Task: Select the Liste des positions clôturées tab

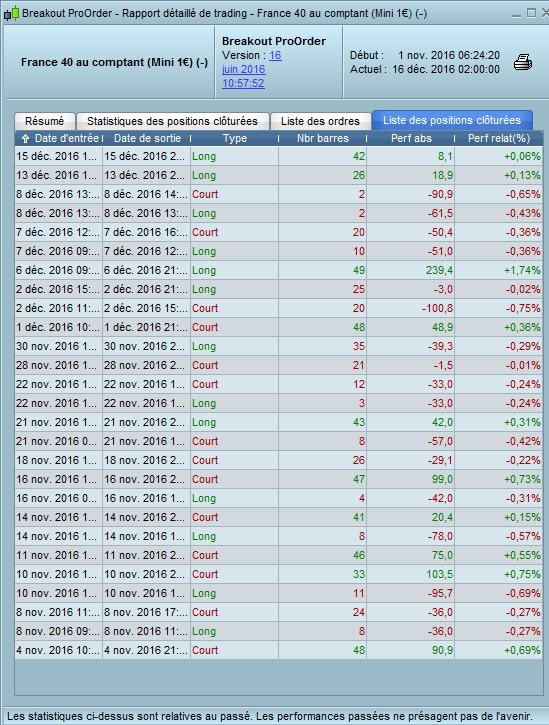Action: [452, 120]
